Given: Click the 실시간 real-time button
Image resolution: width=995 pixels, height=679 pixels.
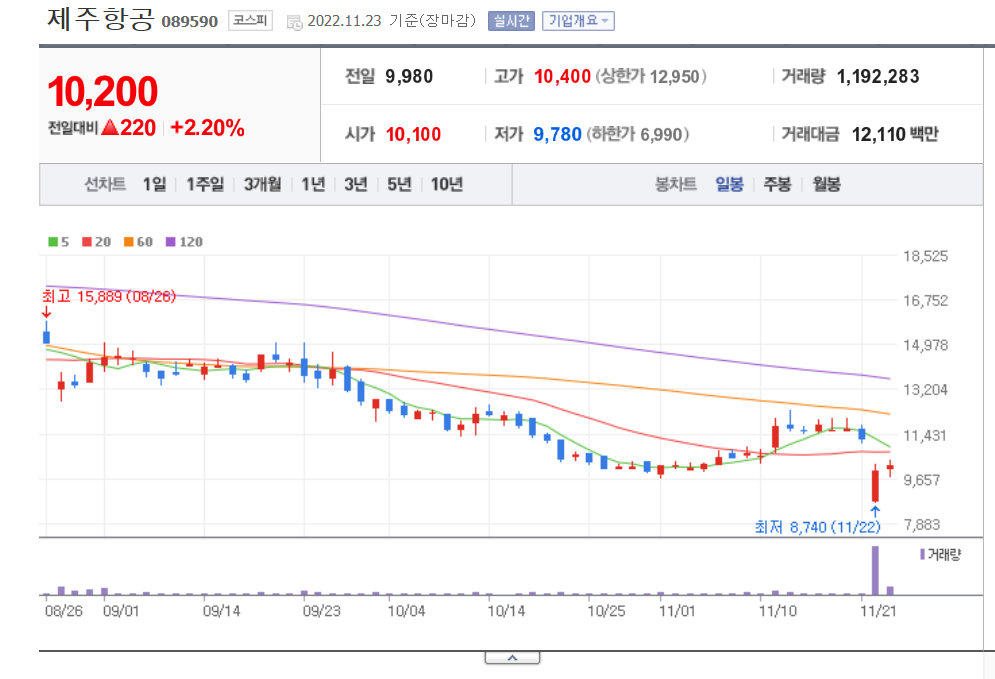Looking at the screenshot, I should (511, 21).
